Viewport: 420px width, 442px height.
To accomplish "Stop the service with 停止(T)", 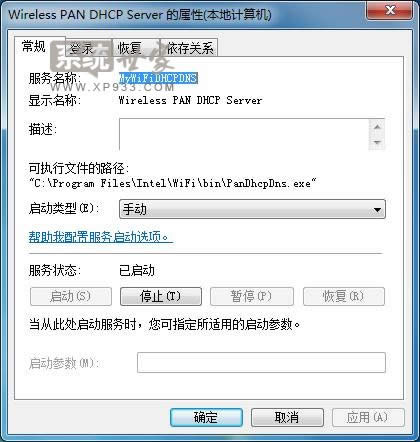I will (161, 296).
